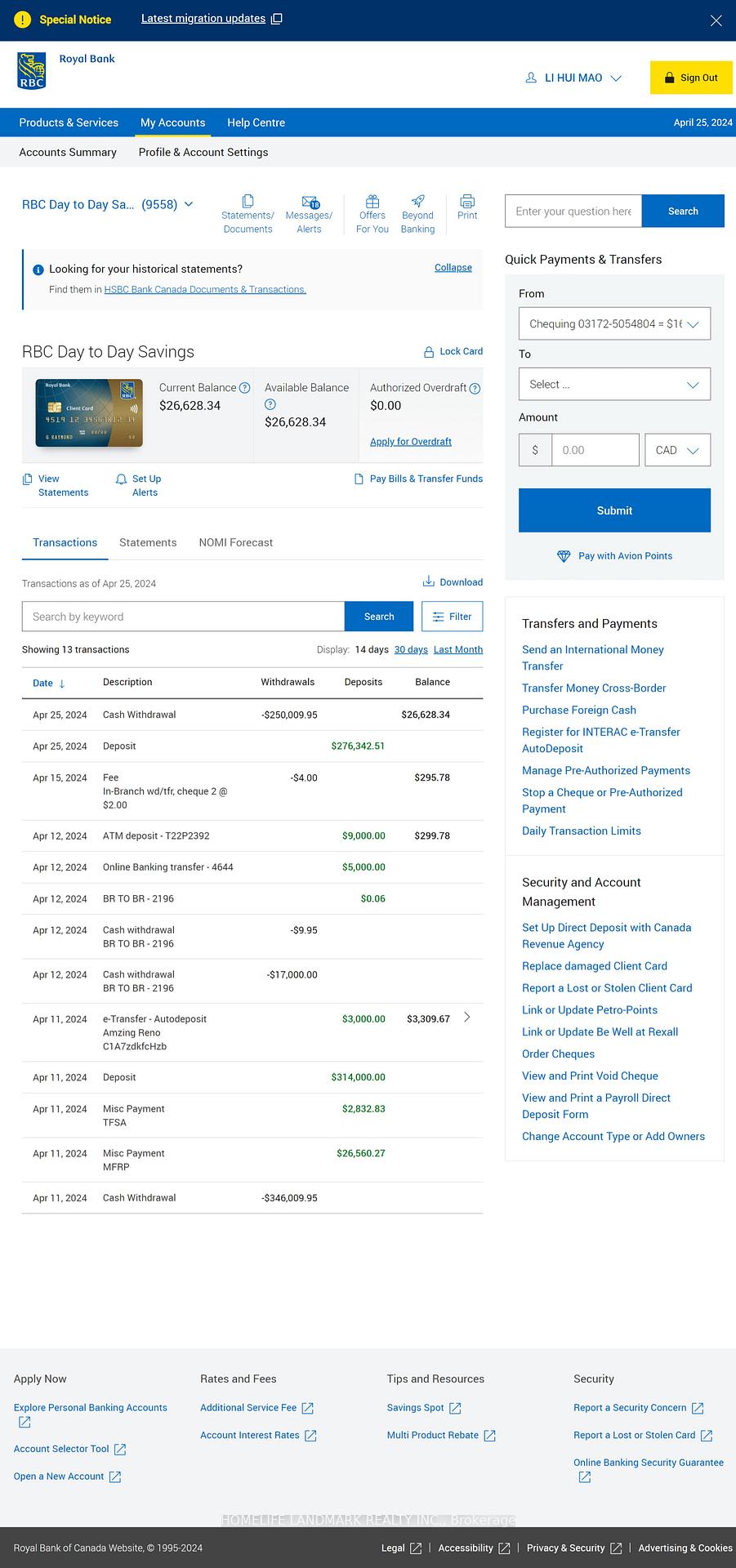Open Help Centre menu
This screenshot has width=736, height=1568.
pyautogui.click(x=256, y=122)
